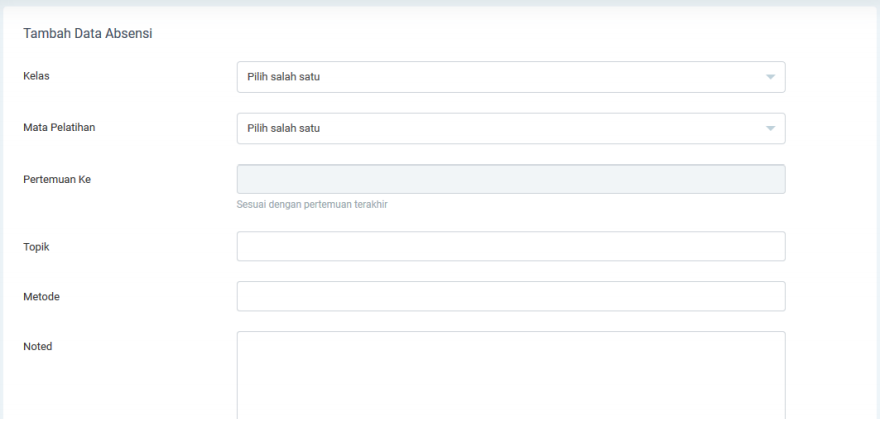
Task: Click the gray page strip above the form card
Action: click(440, 3)
